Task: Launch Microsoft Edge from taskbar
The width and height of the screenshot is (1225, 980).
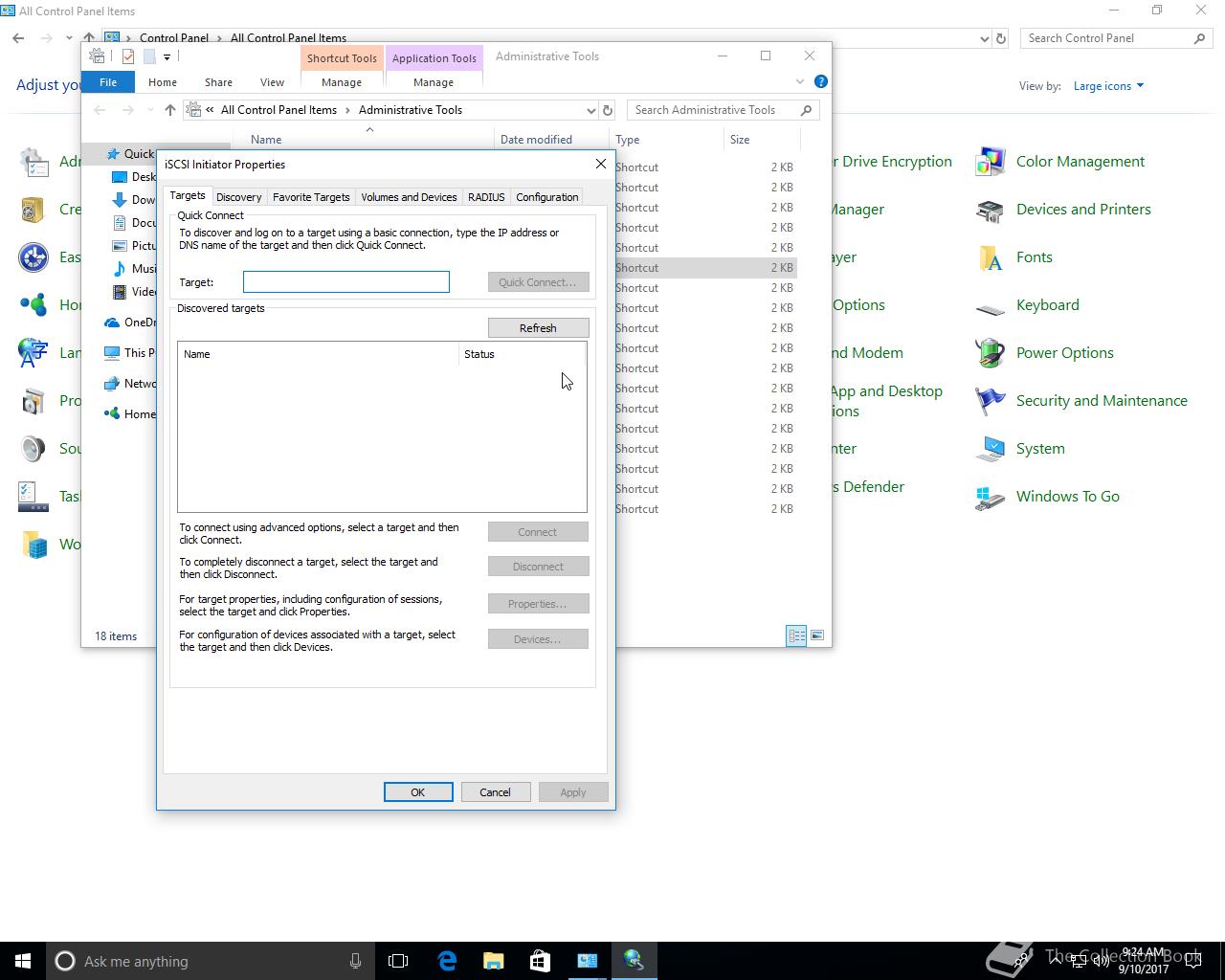Action: pos(447,961)
